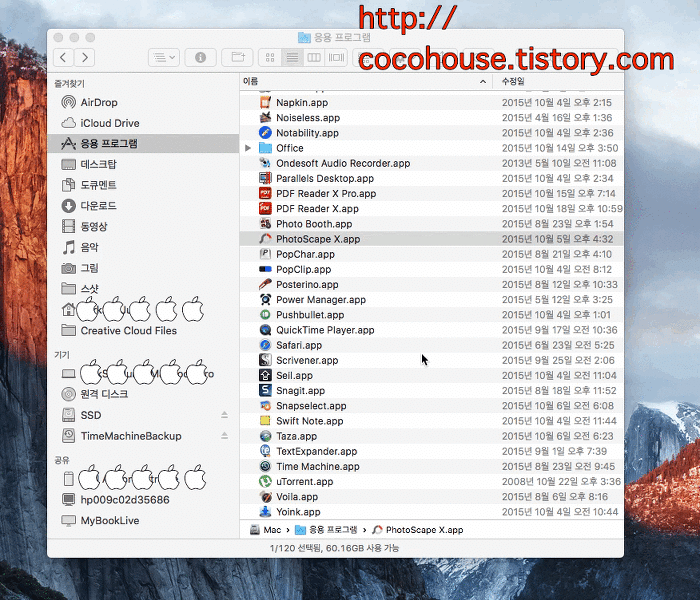Click the QuickTime Player.app icon
The width and height of the screenshot is (700, 600).
tap(265, 330)
